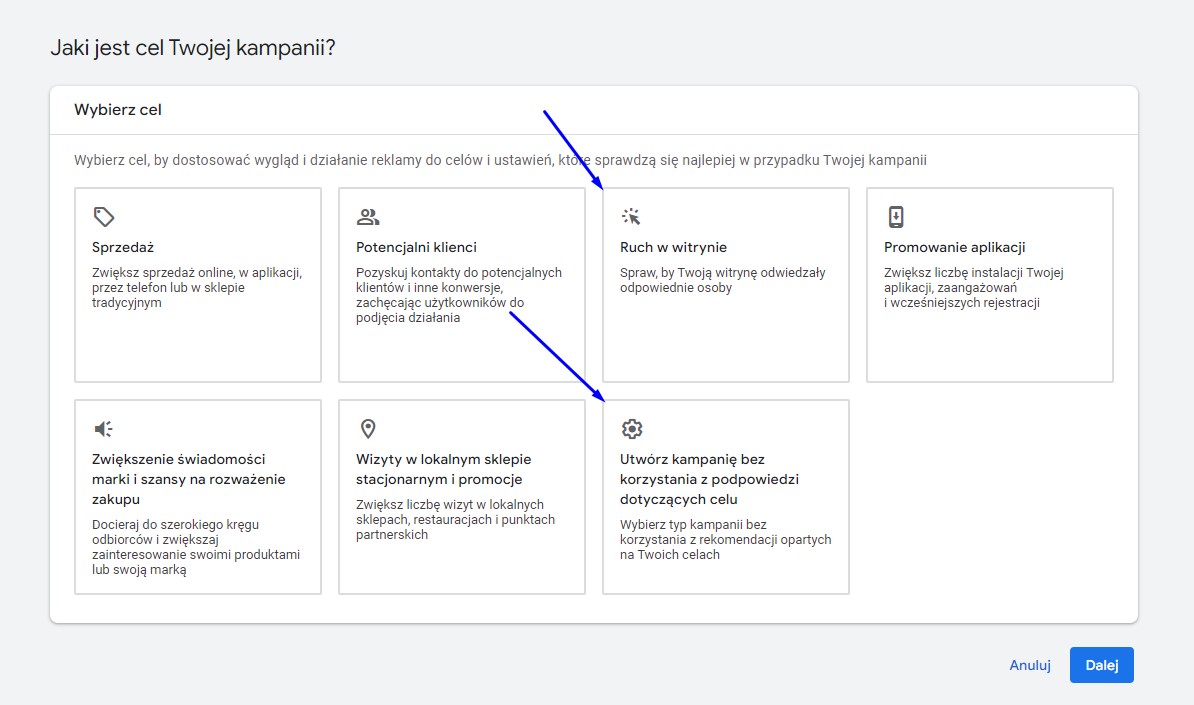Click the Wybierz cel section header
Image resolution: width=1194 pixels, height=705 pixels.
(118, 110)
